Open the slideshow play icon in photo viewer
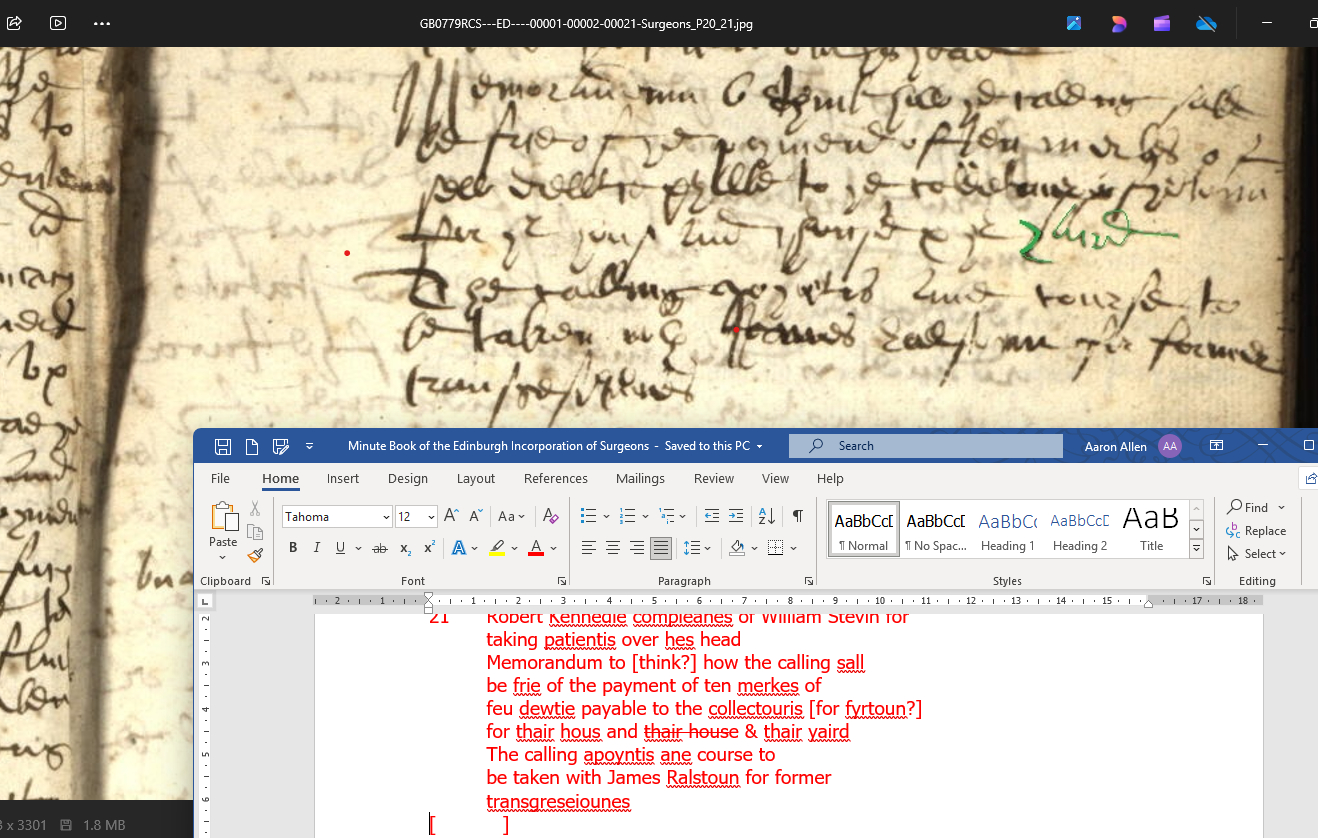Viewport: 1318px width, 838px height. pyautogui.click(x=58, y=23)
